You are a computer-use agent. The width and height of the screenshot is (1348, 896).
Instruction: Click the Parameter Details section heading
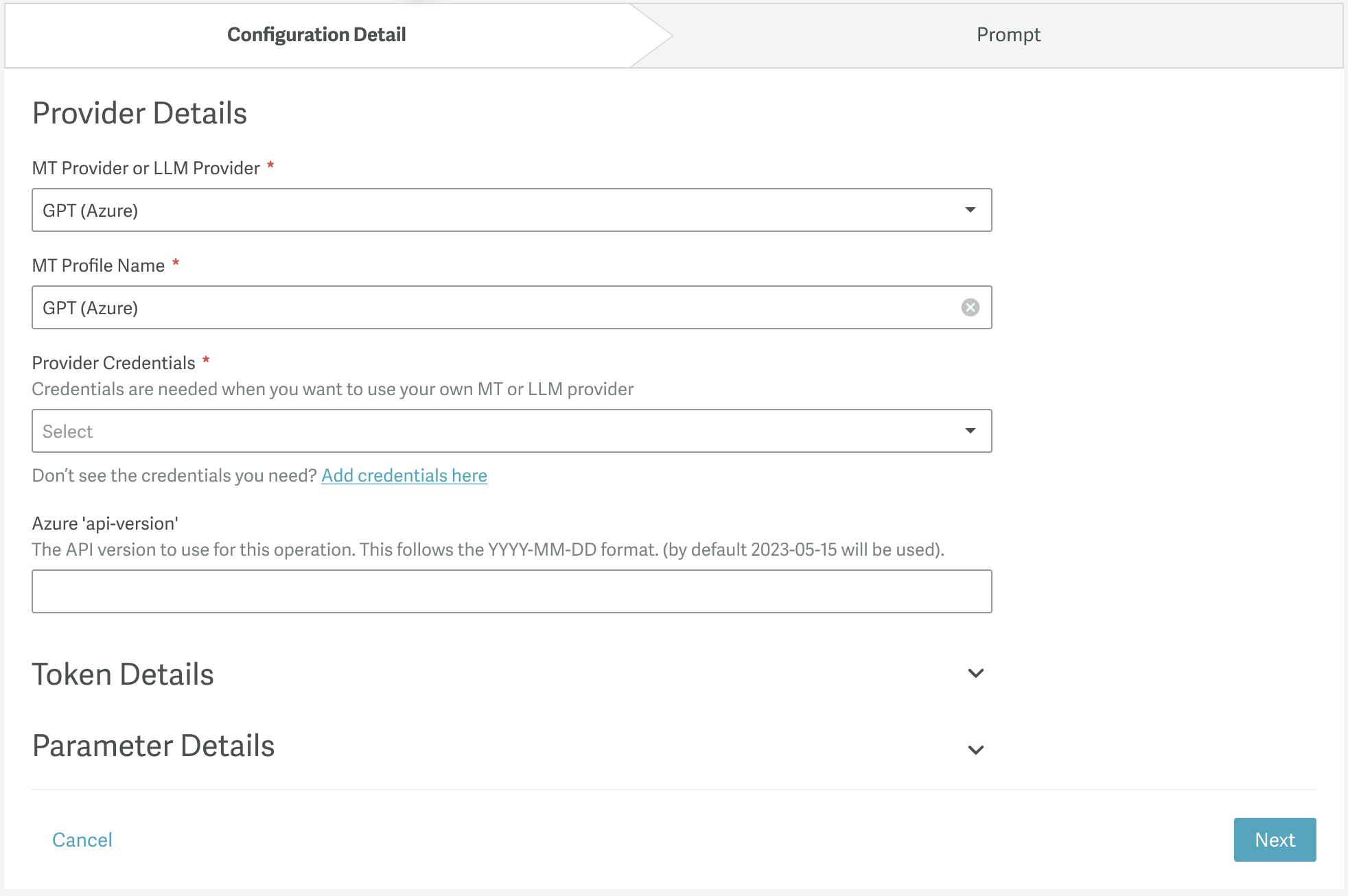click(x=154, y=746)
